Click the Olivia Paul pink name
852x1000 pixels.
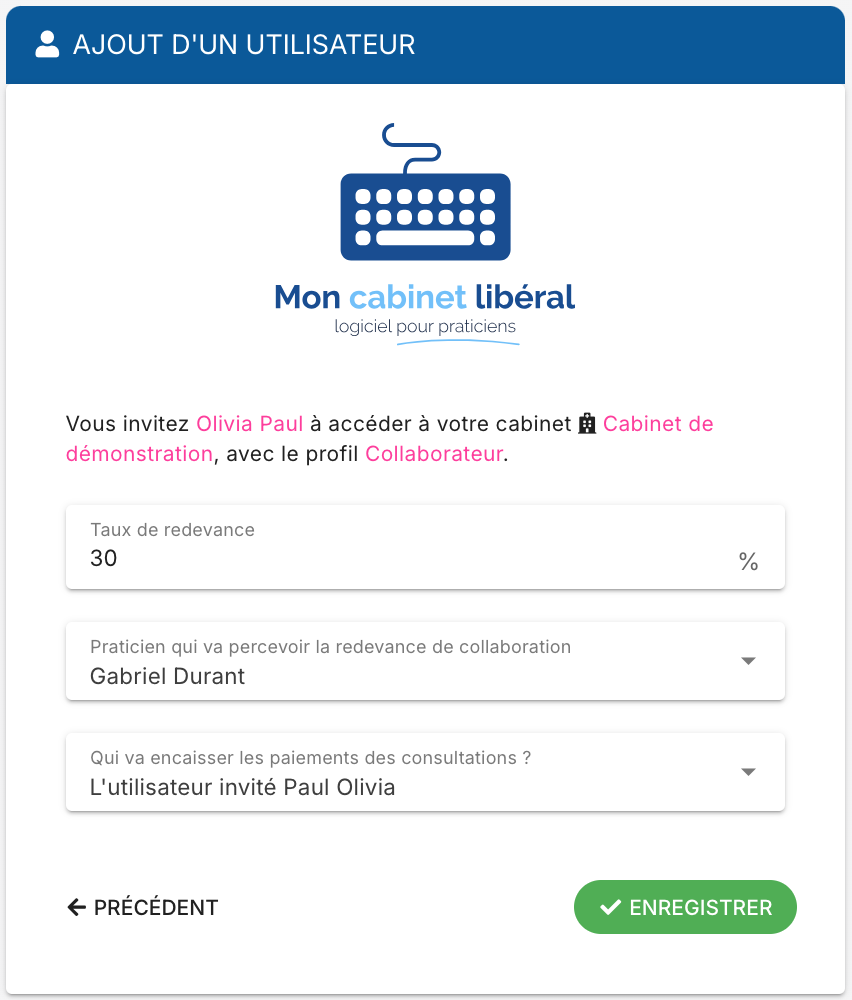tap(249, 423)
